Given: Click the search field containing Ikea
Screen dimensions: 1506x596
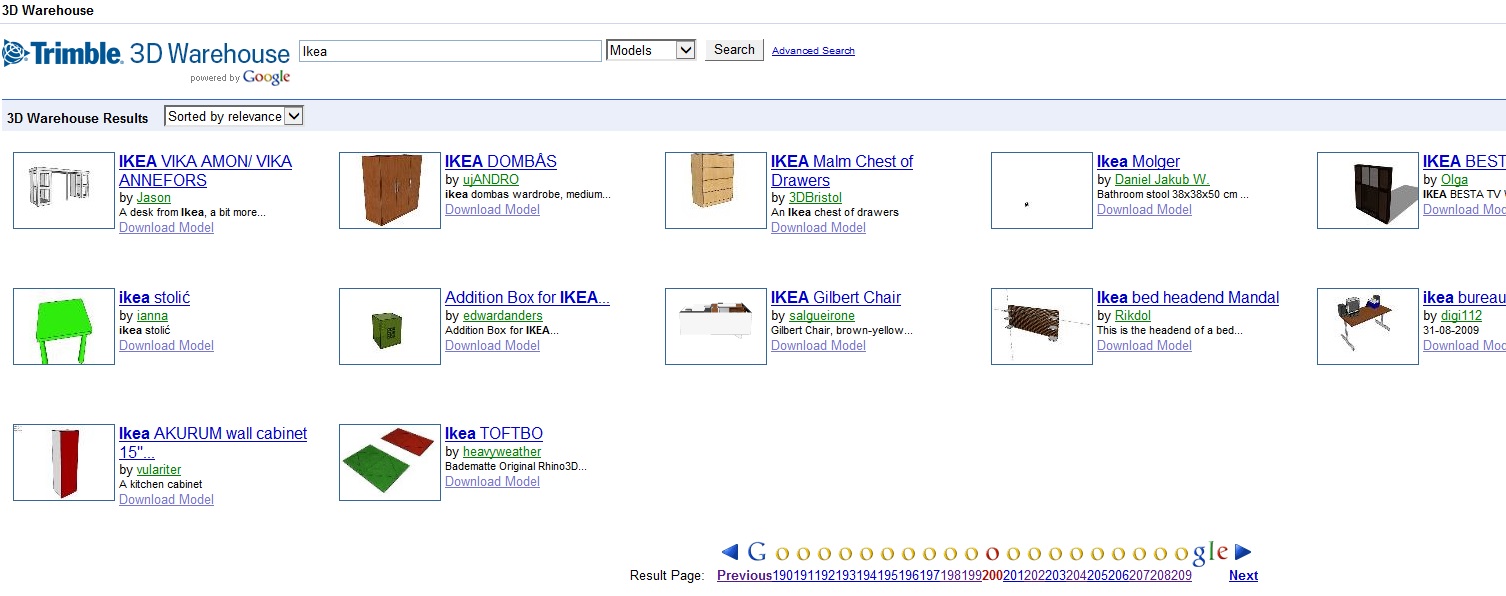Looking at the screenshot, I should [x=450, y=51].
